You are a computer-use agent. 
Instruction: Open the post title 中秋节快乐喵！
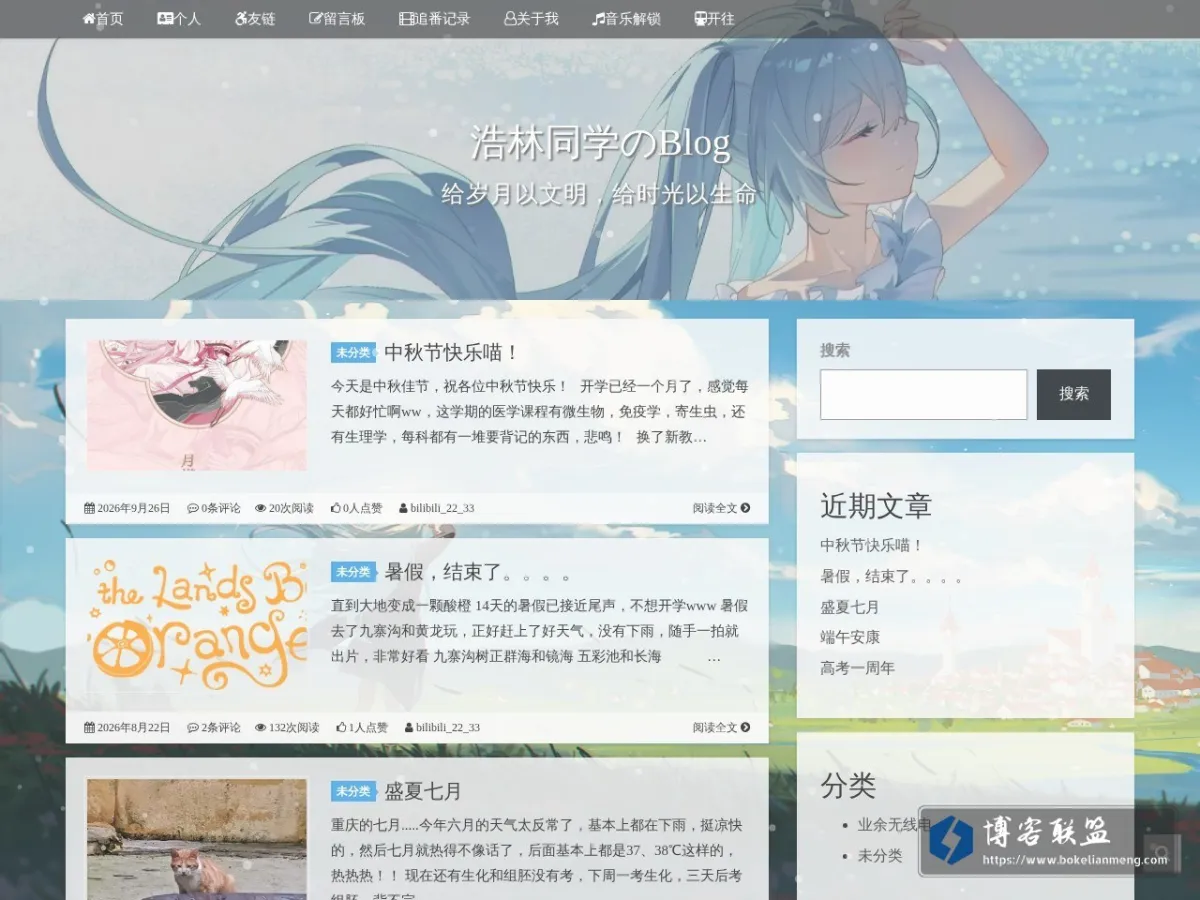[453, 353]
